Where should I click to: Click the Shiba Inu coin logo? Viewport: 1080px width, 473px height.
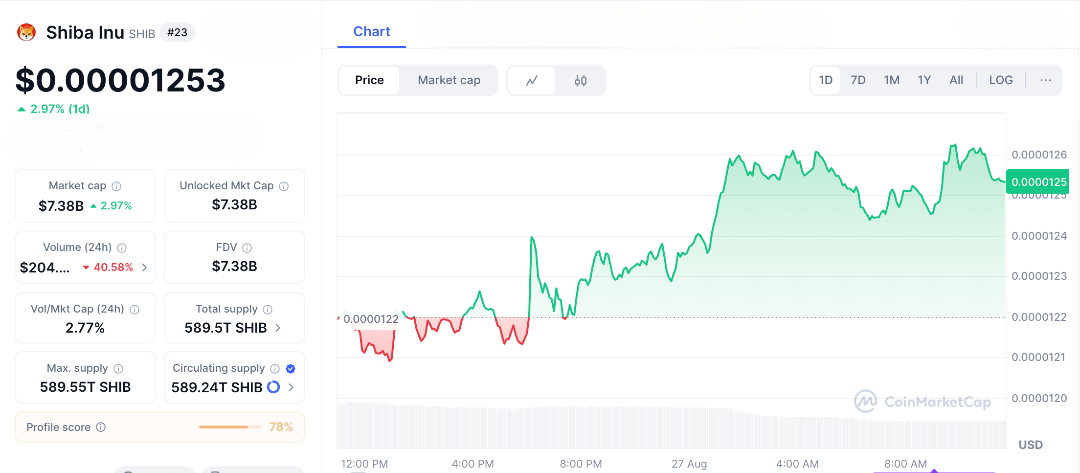pyautogui.click(x=26, y=33)
